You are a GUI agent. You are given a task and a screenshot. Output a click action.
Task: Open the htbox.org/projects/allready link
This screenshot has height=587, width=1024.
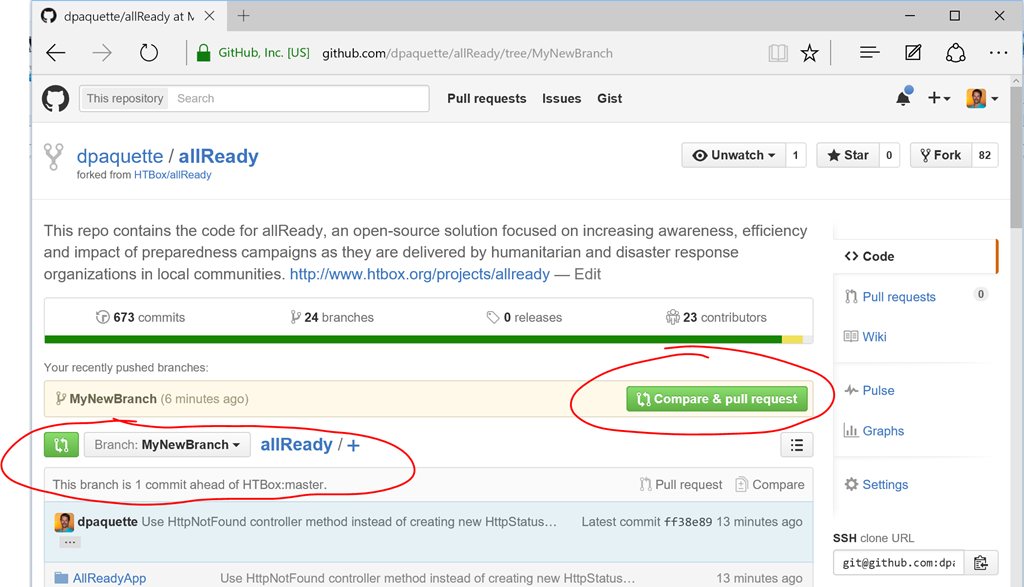[x=420, y=274]
